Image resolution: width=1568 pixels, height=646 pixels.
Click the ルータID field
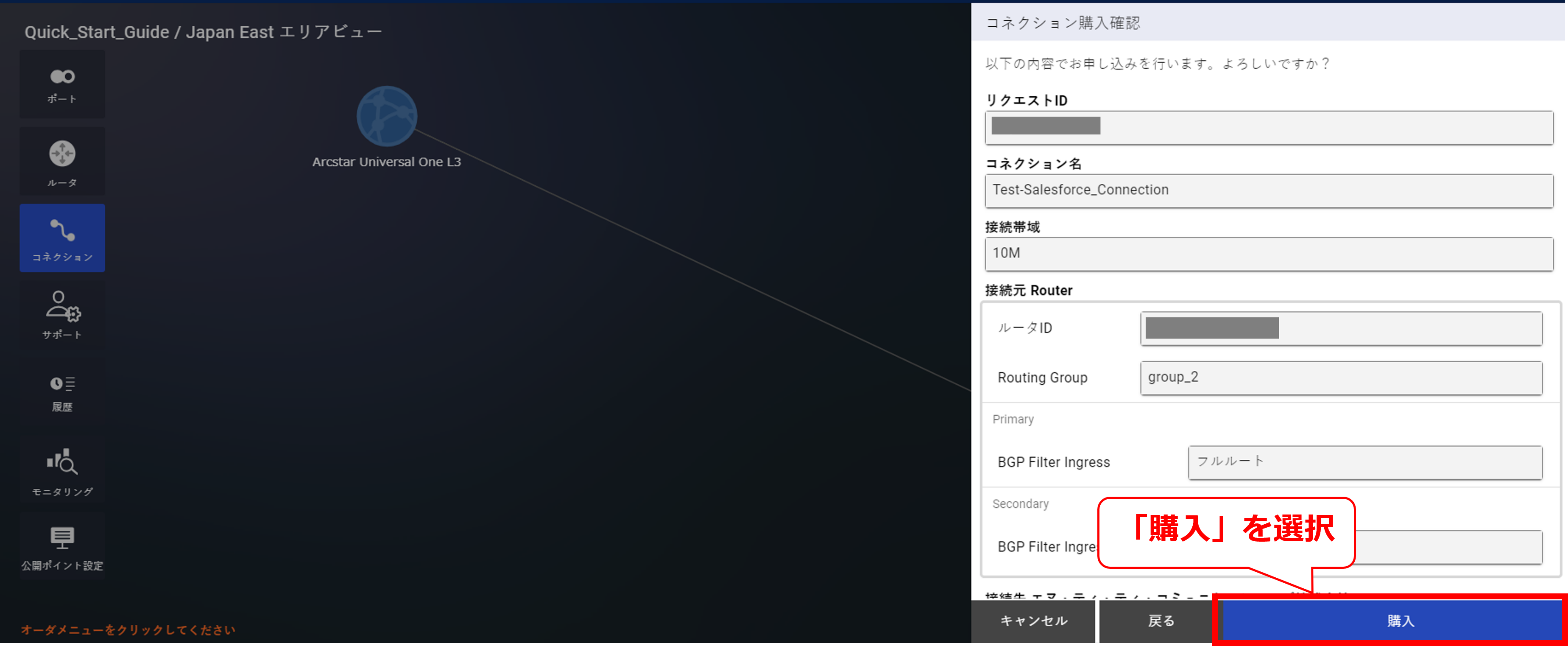(x=1342, y=328)
